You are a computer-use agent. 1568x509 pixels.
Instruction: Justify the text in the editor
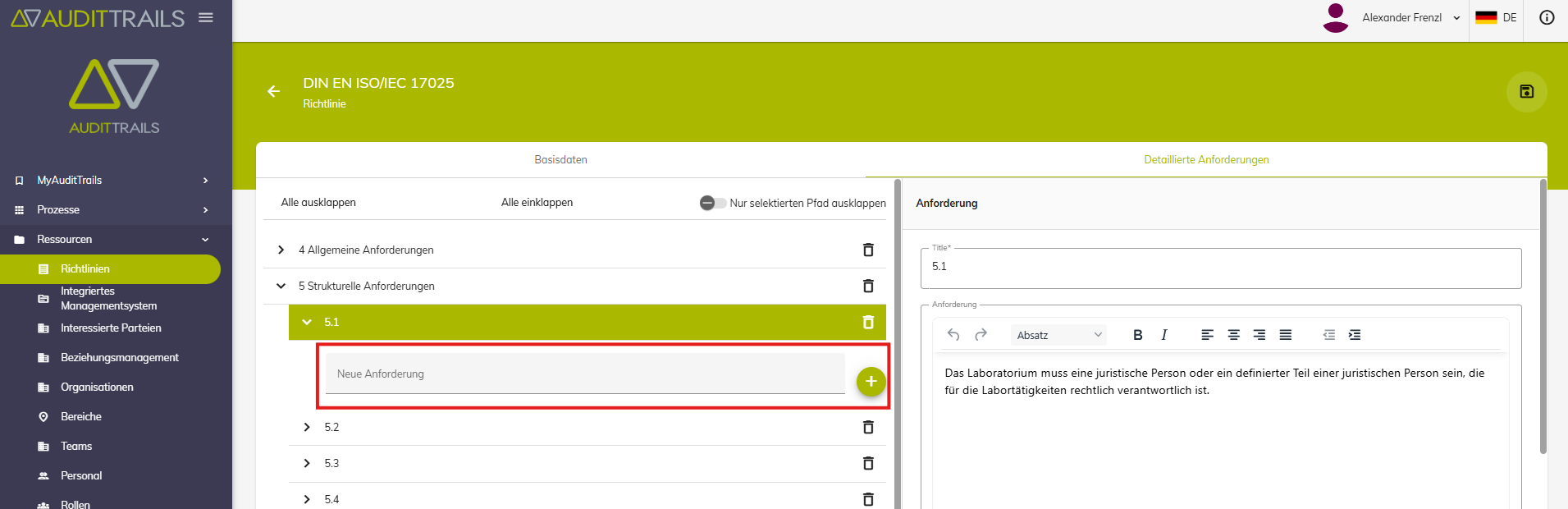coord(1286,334)
